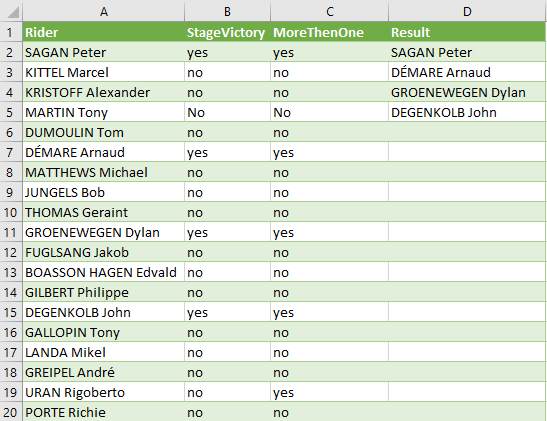Click the StageVictory header cell
The width and height of the screenshot is (547, 421).
[227, 32]
